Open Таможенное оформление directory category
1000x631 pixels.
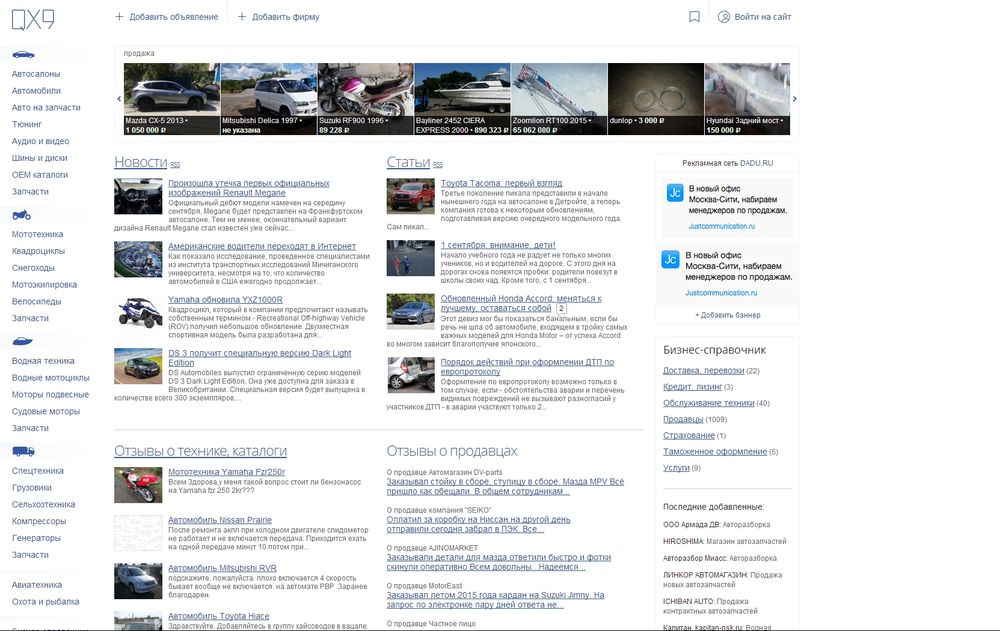click(715, 452)
